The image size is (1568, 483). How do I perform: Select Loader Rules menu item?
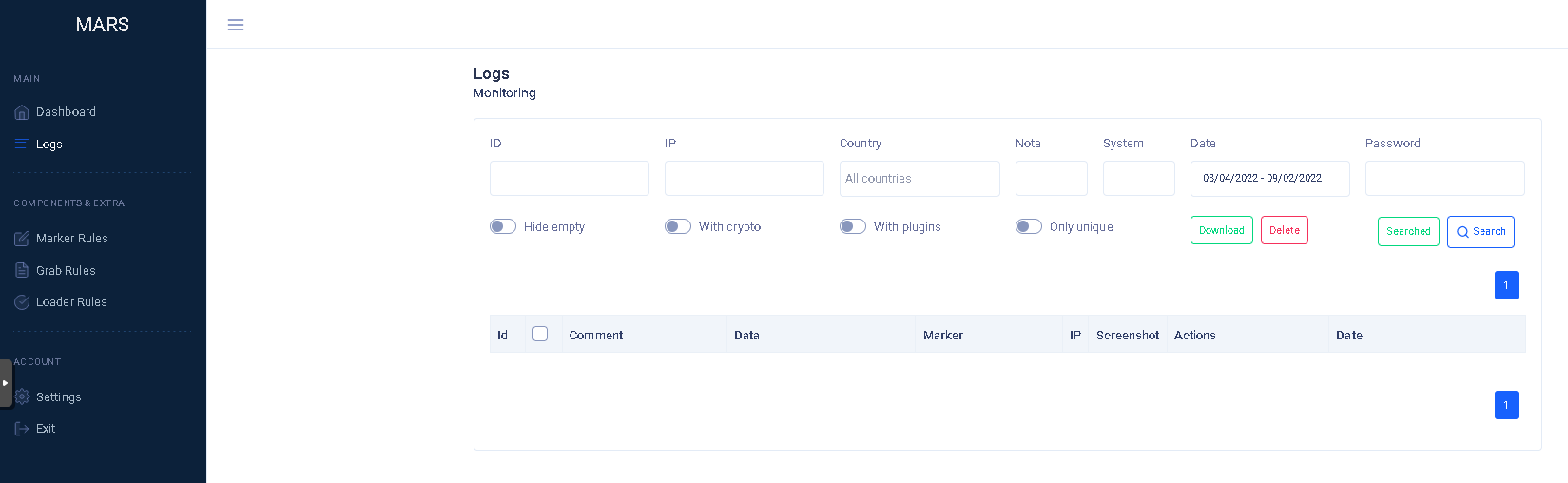(x=71, y=302)
